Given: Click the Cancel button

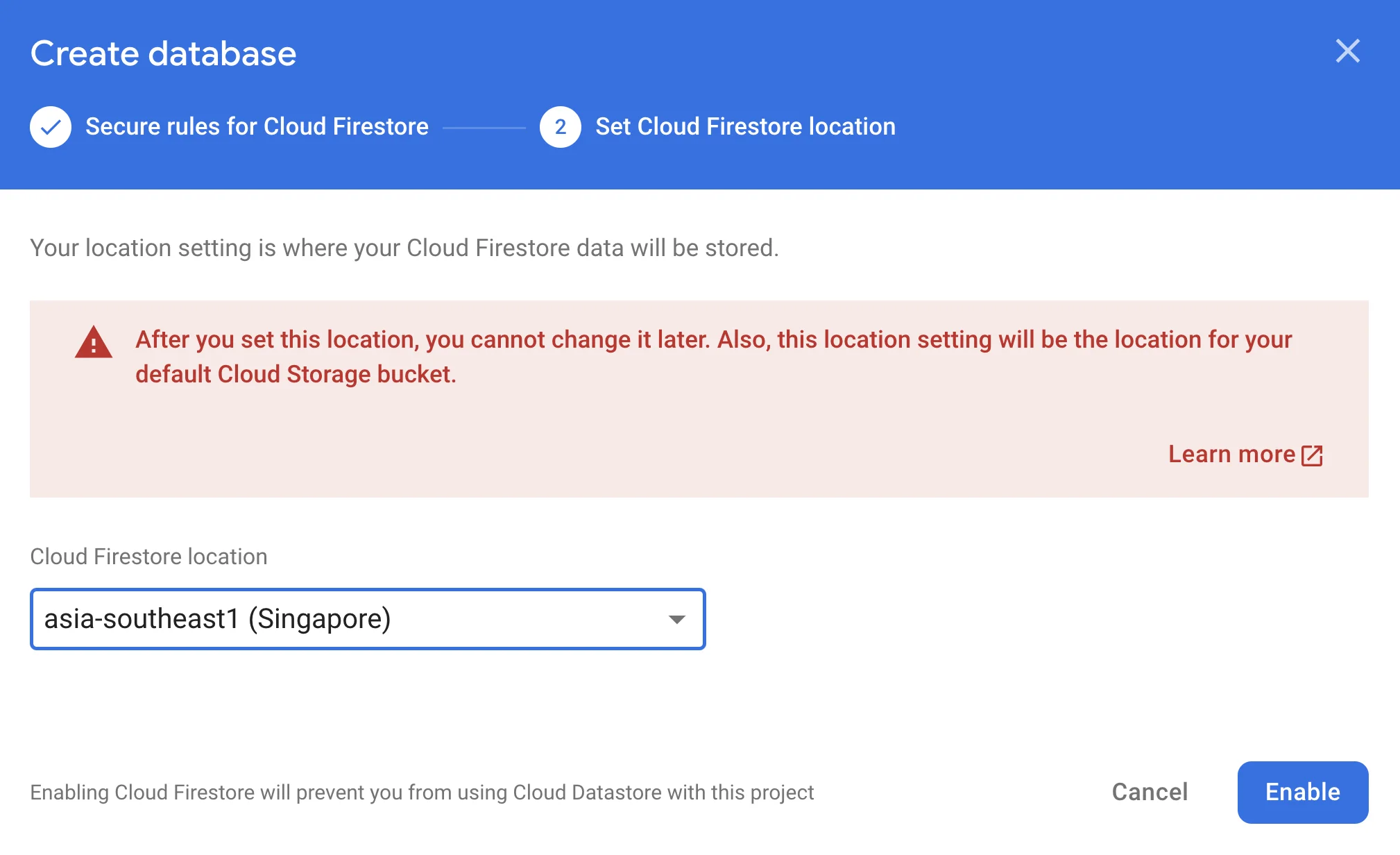Looking at the screenshot, I should 1150,793.
